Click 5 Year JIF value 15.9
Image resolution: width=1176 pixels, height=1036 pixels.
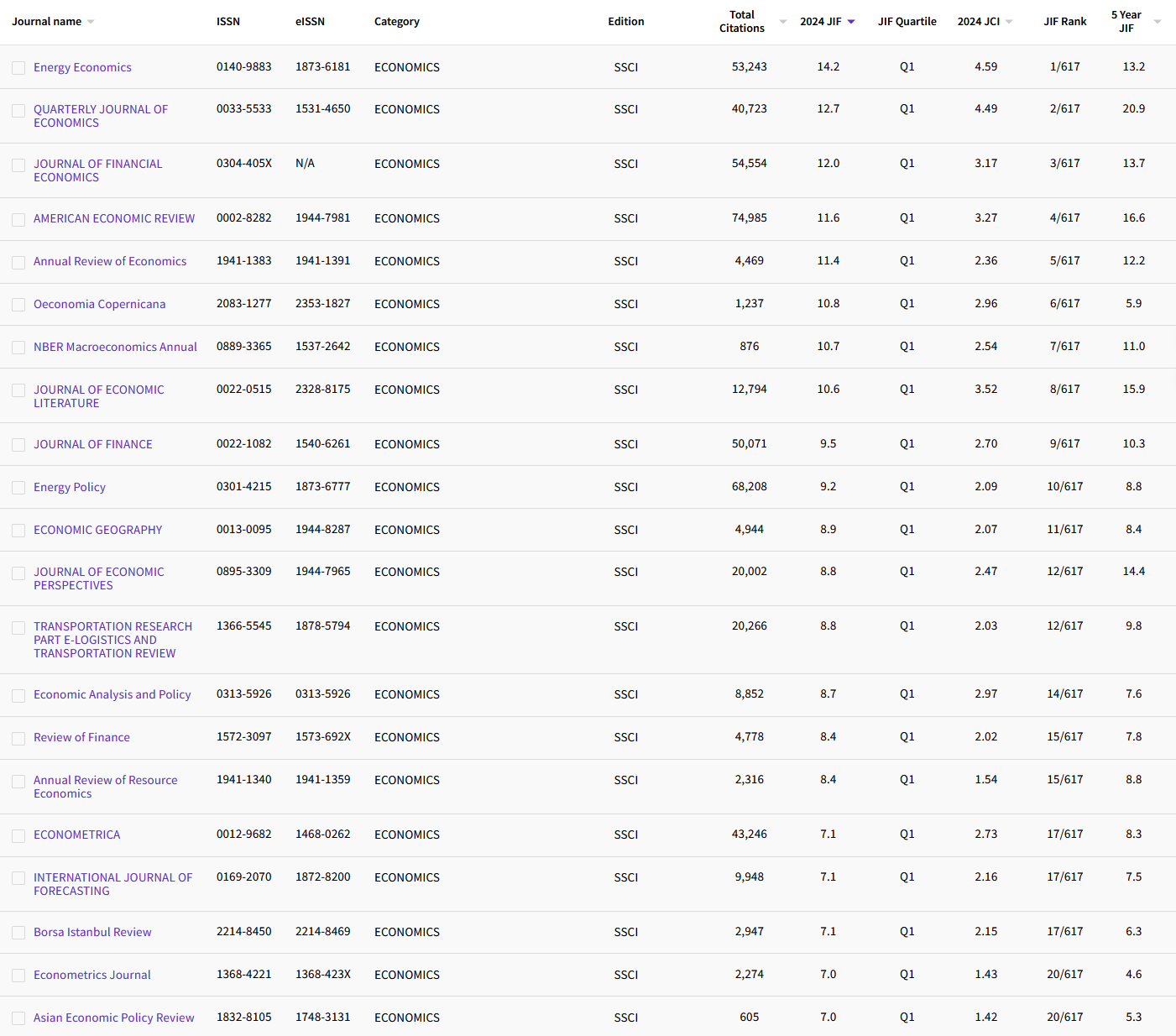point(1134,389)
